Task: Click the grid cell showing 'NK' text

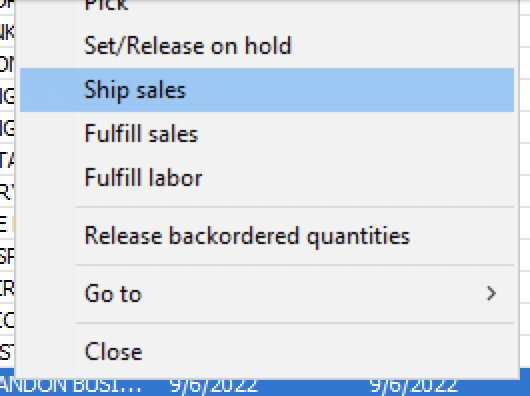Action: pyautogui.click(x=7, y=32)
